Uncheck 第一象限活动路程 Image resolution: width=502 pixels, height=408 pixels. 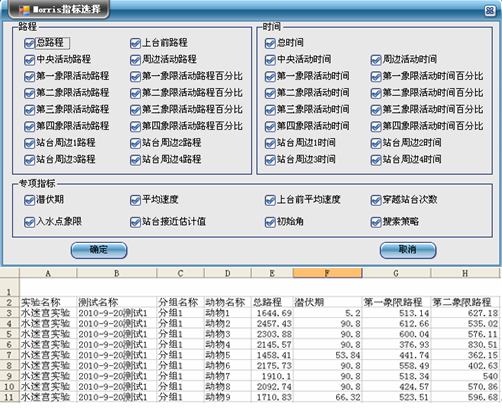(29, 77)
